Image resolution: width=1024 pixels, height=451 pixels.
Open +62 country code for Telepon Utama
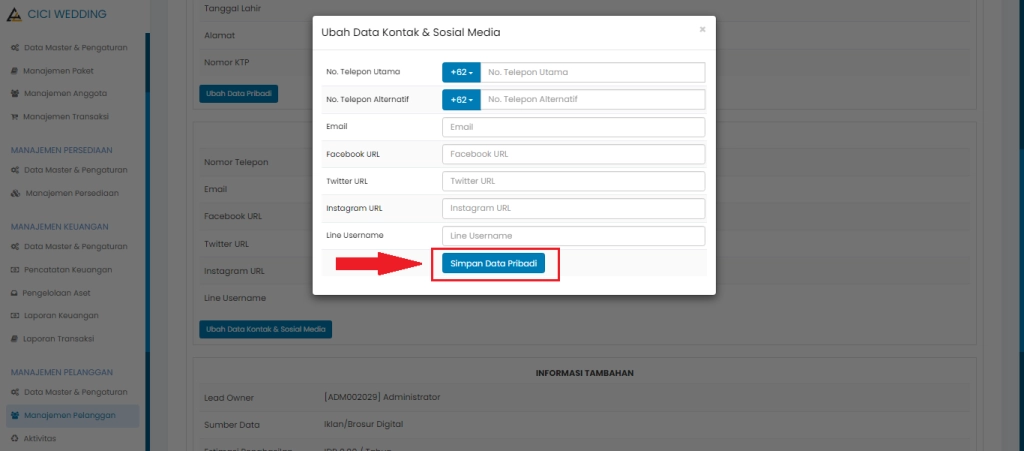coord(461,72)
